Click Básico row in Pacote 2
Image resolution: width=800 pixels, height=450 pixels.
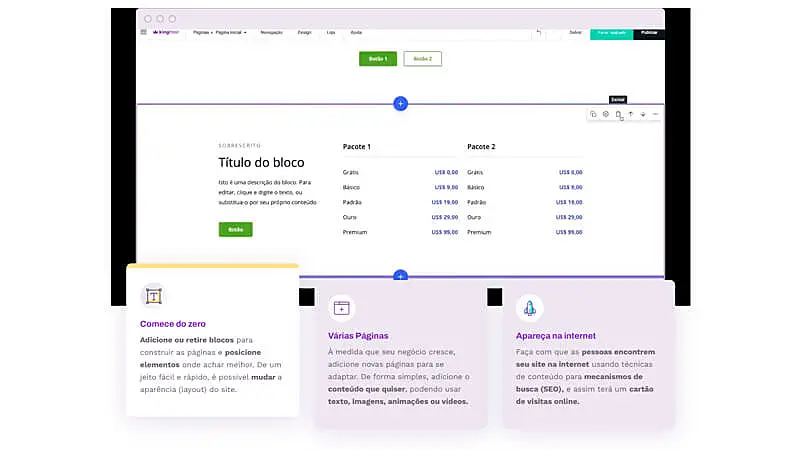[x=525, y=187]
